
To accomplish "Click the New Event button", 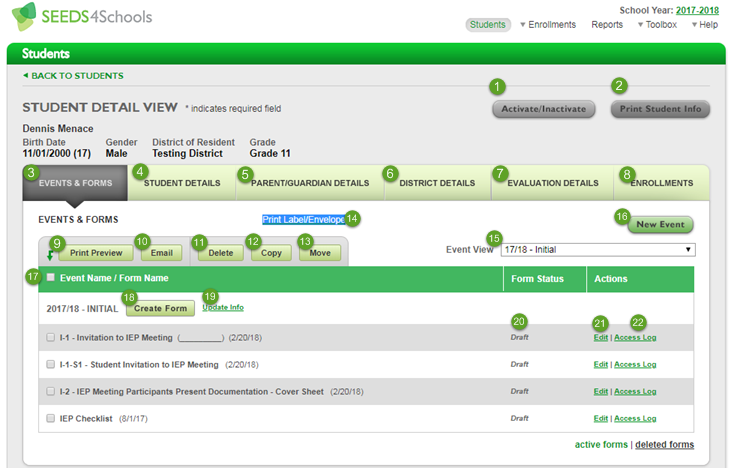I will click(x=660, y=224).
